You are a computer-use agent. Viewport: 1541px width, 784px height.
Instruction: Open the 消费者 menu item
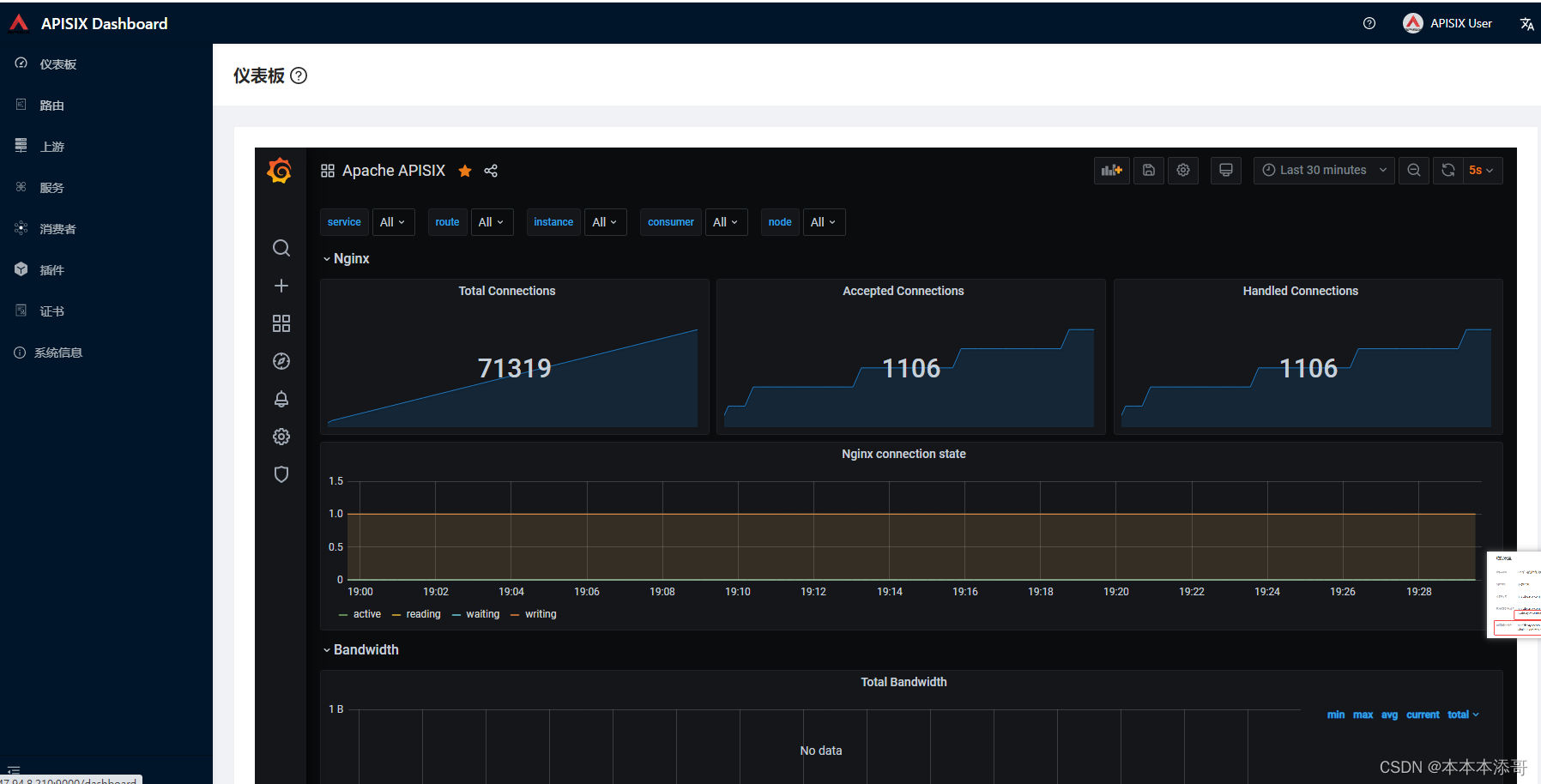click(x=106, y=229)
